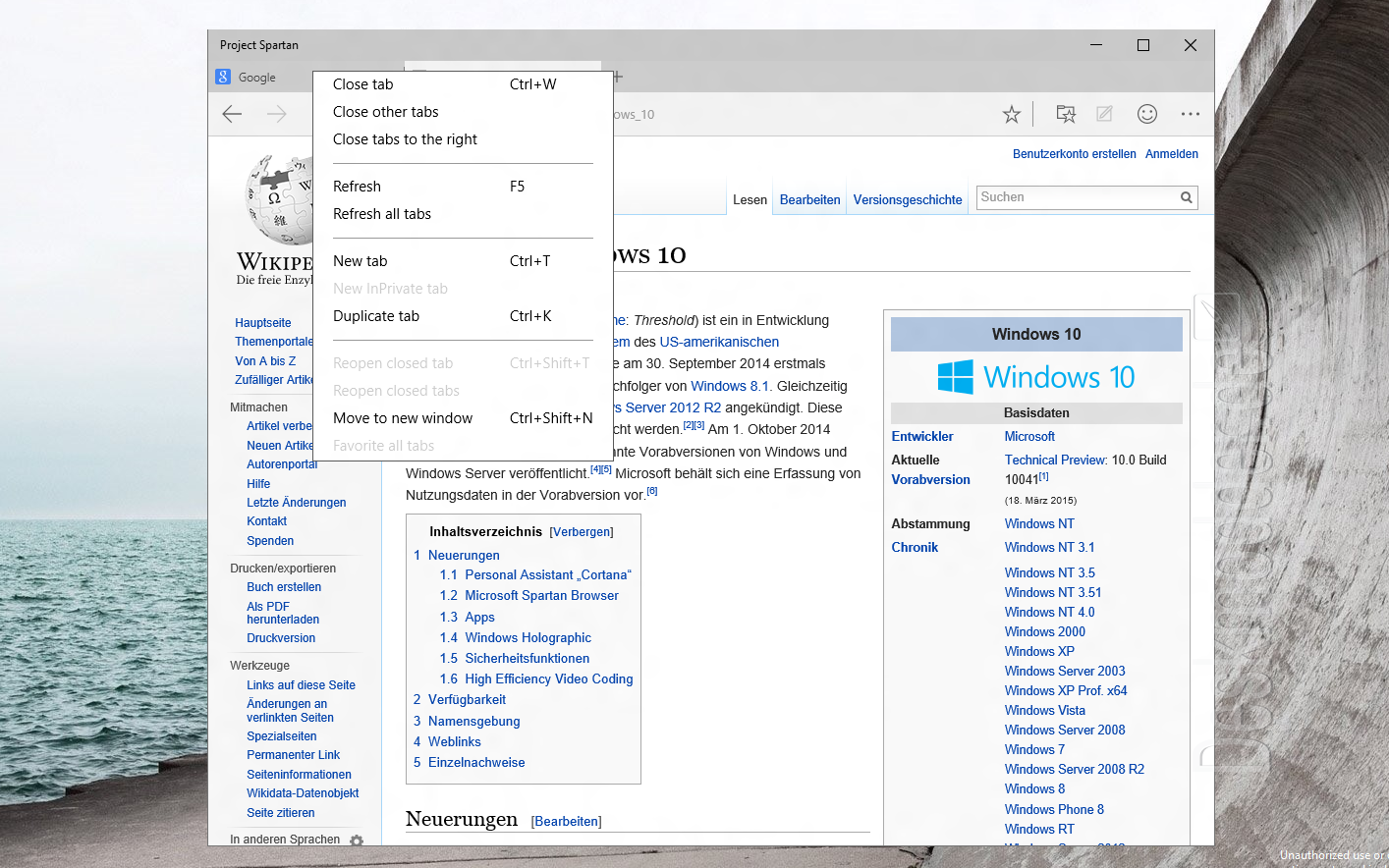Open Windows 8.1 link in article text
1389x868 pixels.
coord(730,386)
